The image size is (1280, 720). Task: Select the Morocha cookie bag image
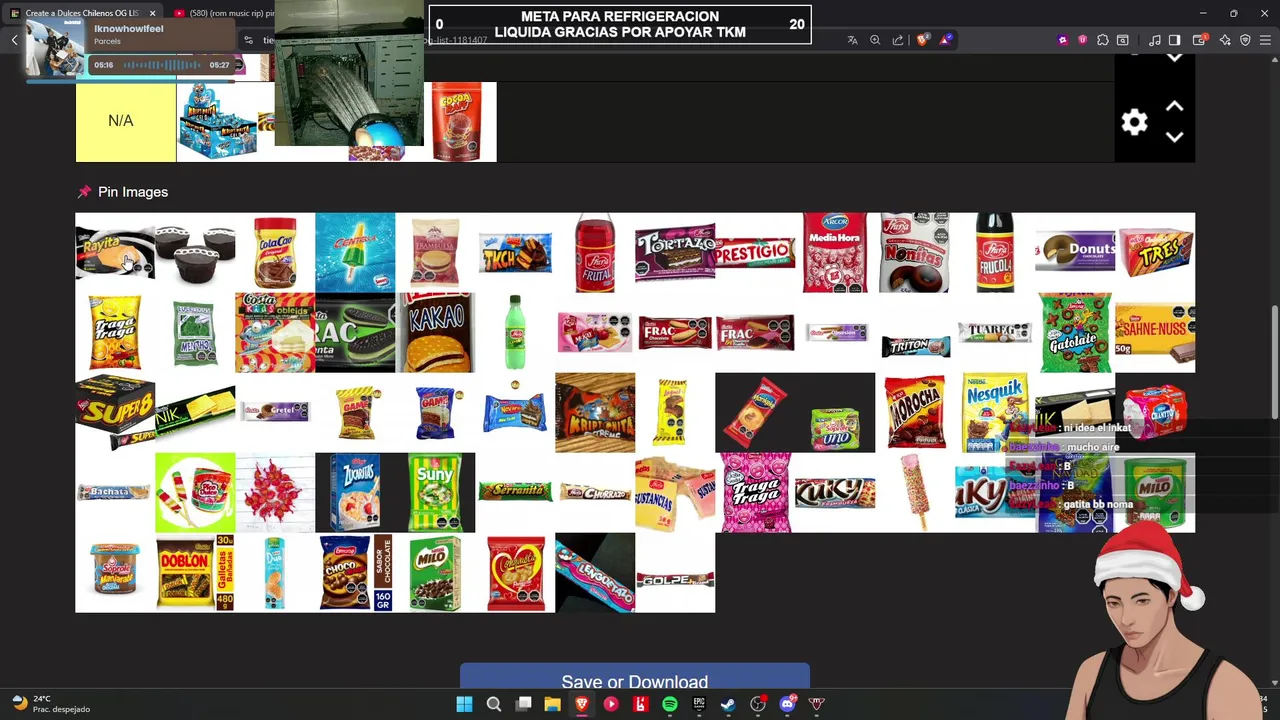click(915, 412)
